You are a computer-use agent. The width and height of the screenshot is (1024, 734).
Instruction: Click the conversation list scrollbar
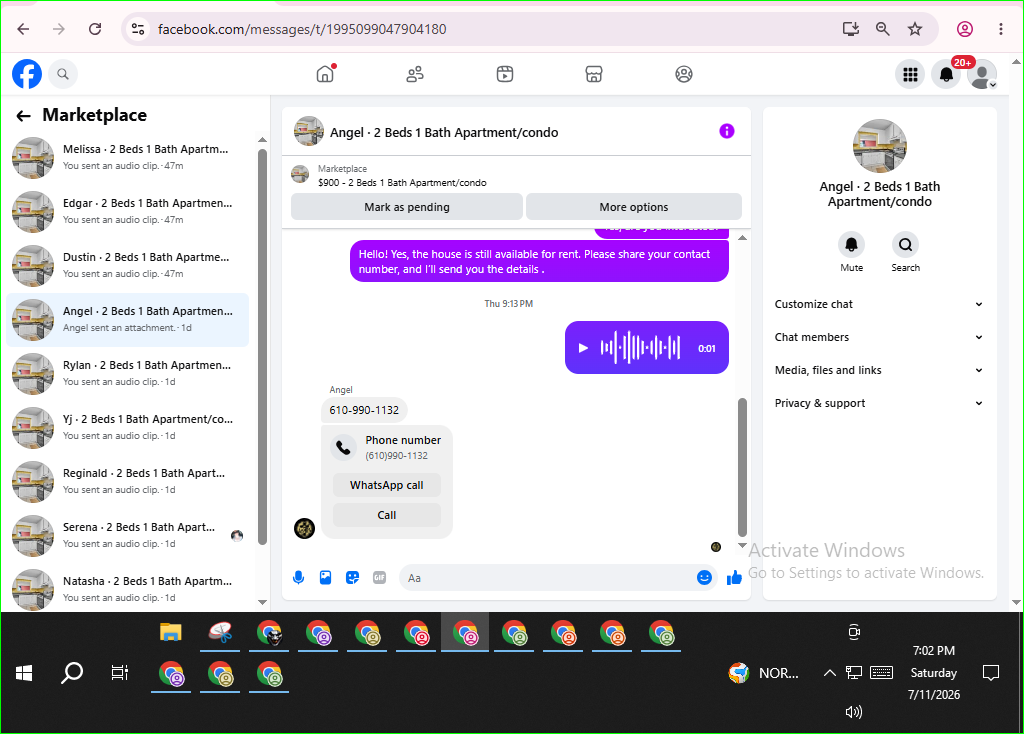coord(262,346)
